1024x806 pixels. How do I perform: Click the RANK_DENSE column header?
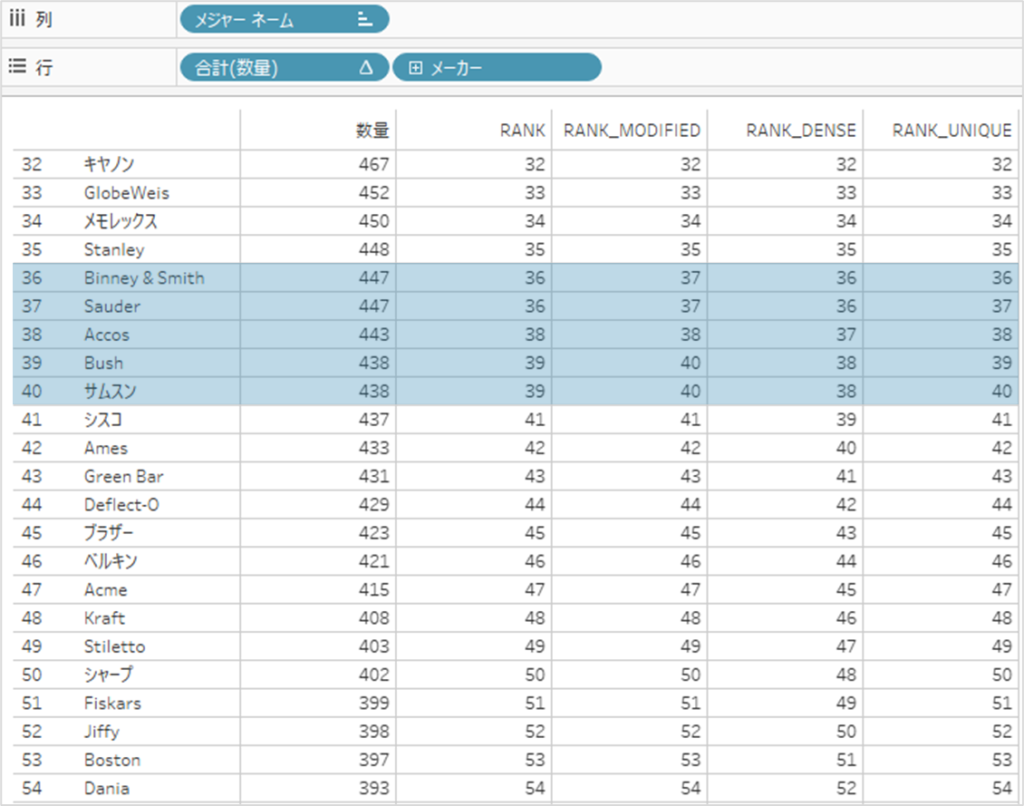(801, 131)
